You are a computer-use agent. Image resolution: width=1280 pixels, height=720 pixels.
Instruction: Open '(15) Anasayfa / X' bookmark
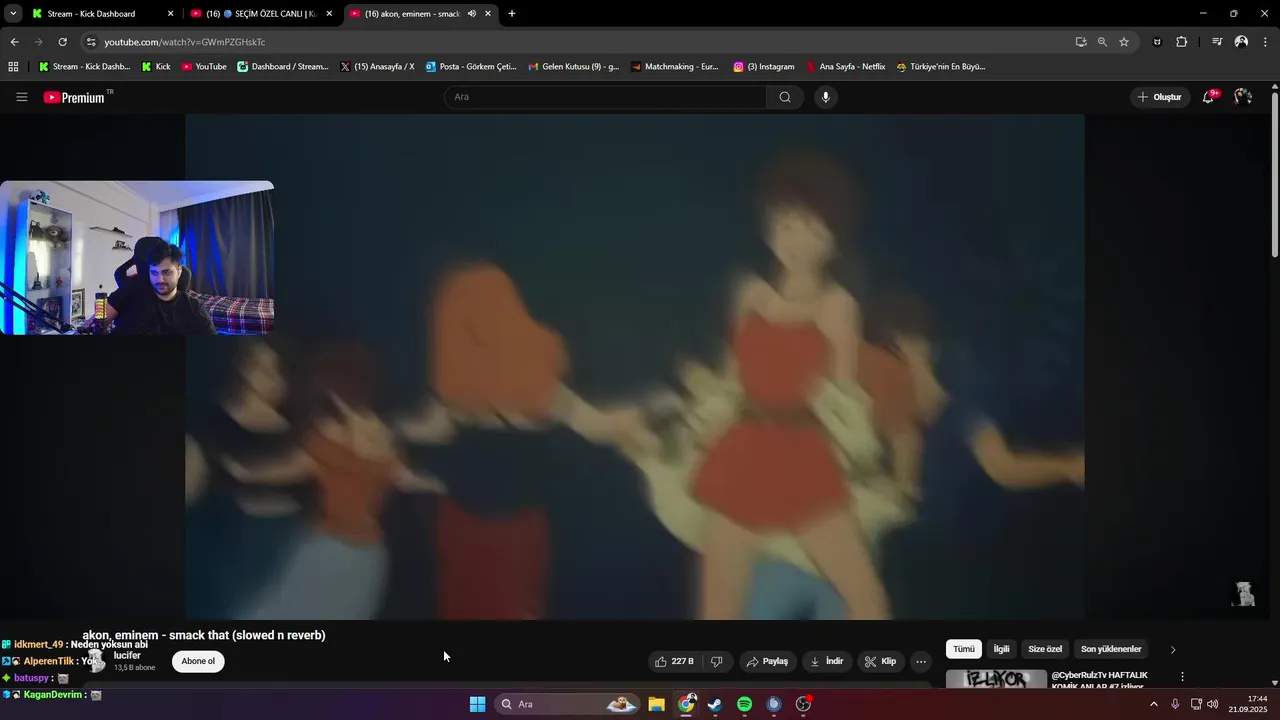(x=377, y=67)
